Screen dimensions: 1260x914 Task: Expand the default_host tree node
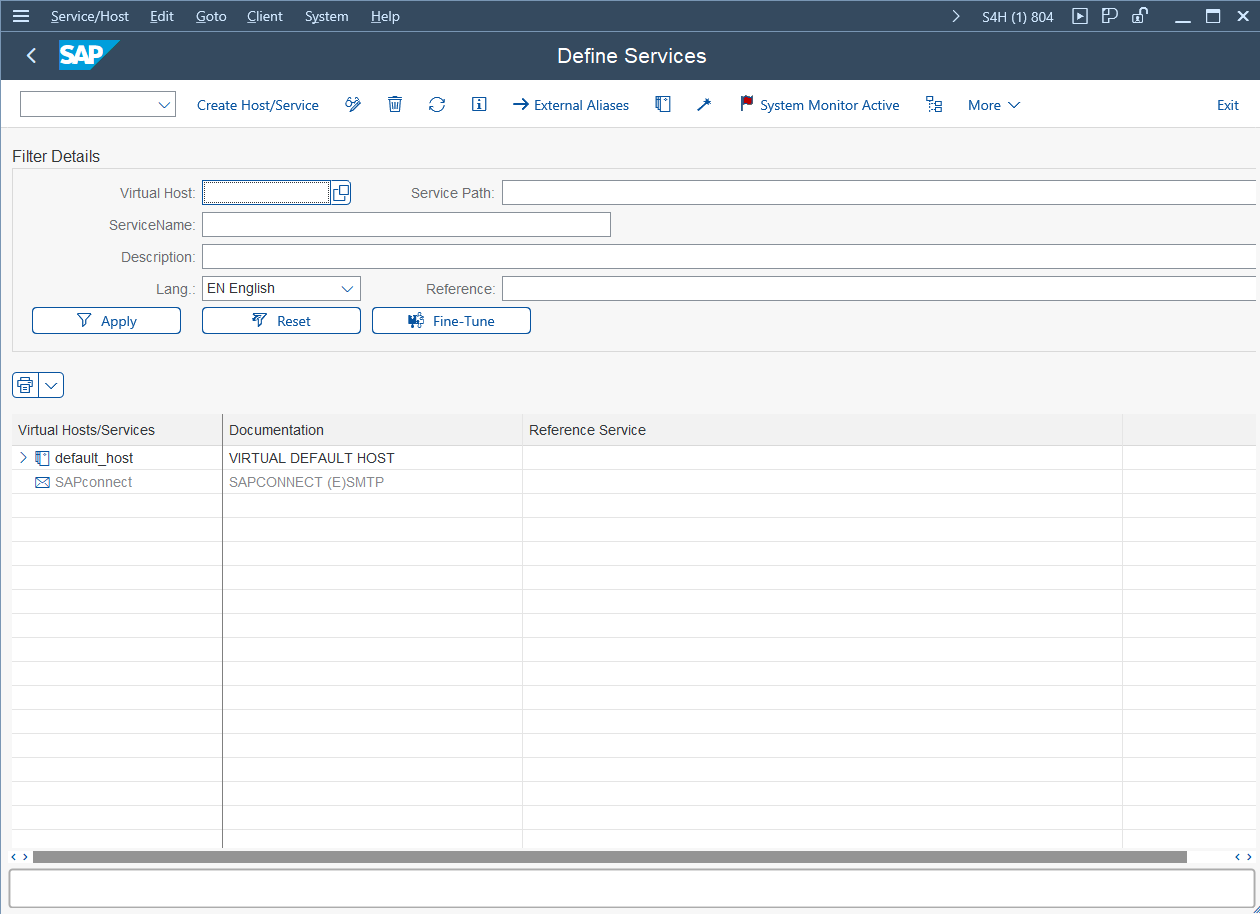pyautogui.click(x=24, y=458)
